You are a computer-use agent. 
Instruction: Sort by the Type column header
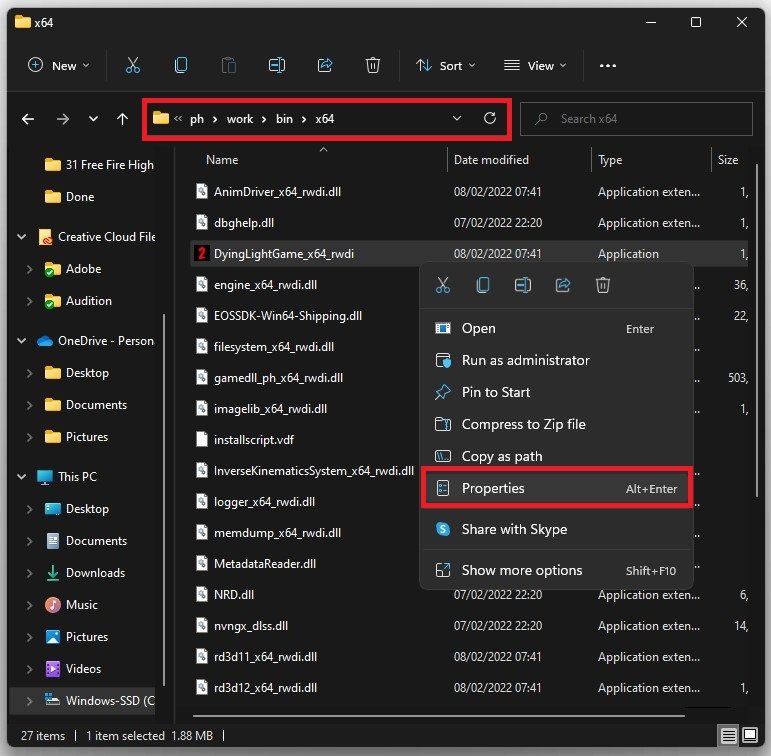(610, 160)
